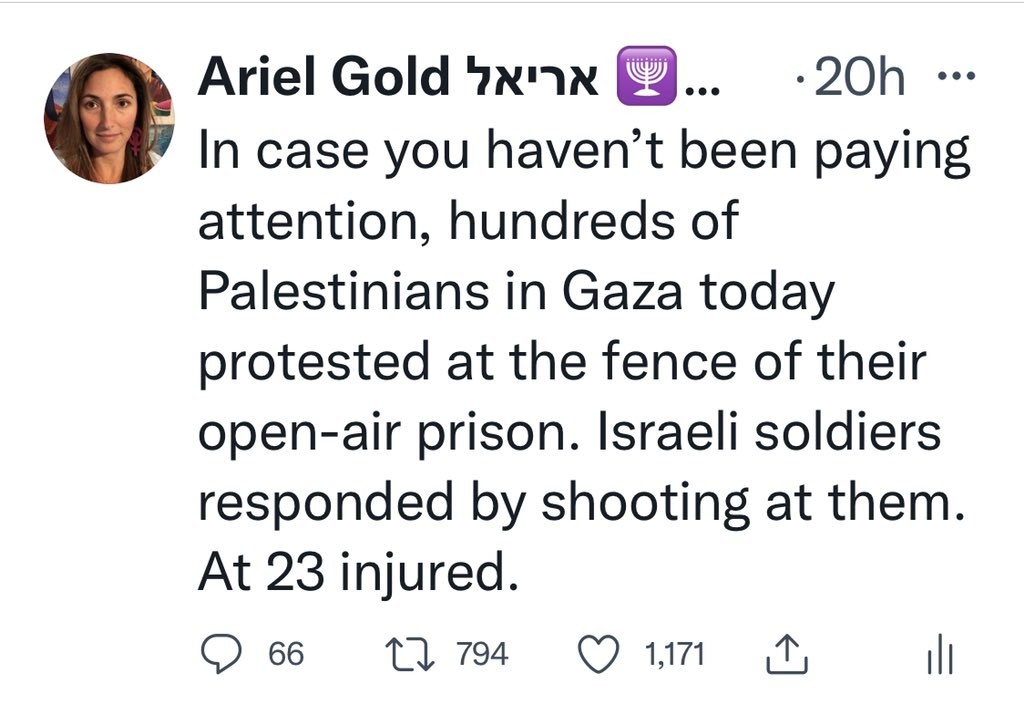Click the 1,171 likes count

[675, 655]
